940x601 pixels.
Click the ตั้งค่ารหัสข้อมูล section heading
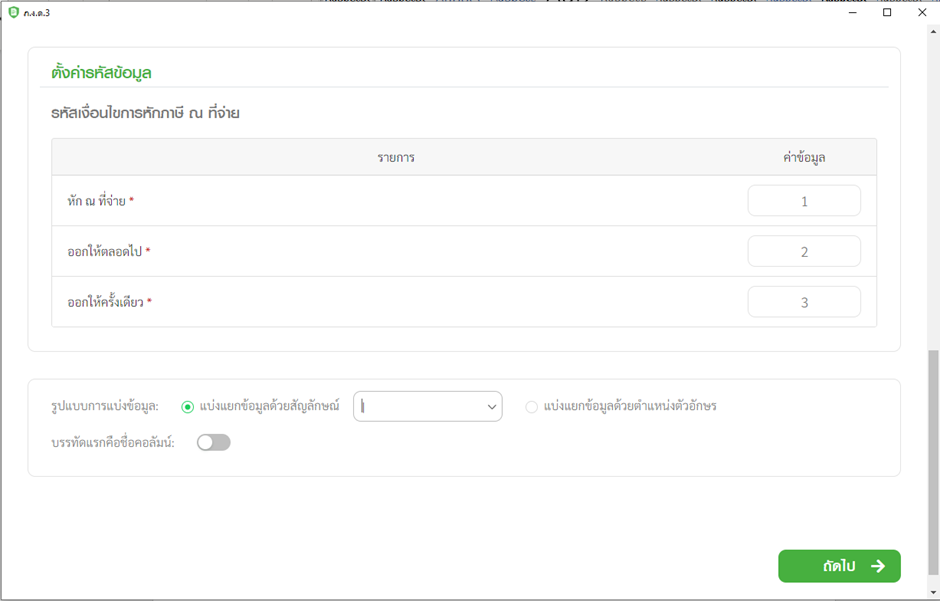101,73
